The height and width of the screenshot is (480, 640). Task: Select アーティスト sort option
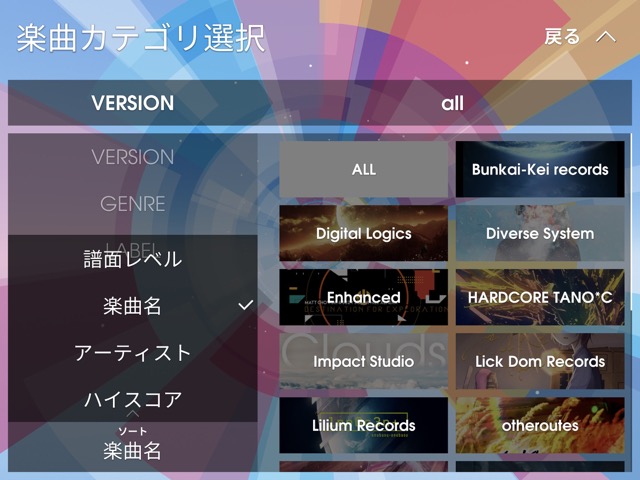pos(133,352)
